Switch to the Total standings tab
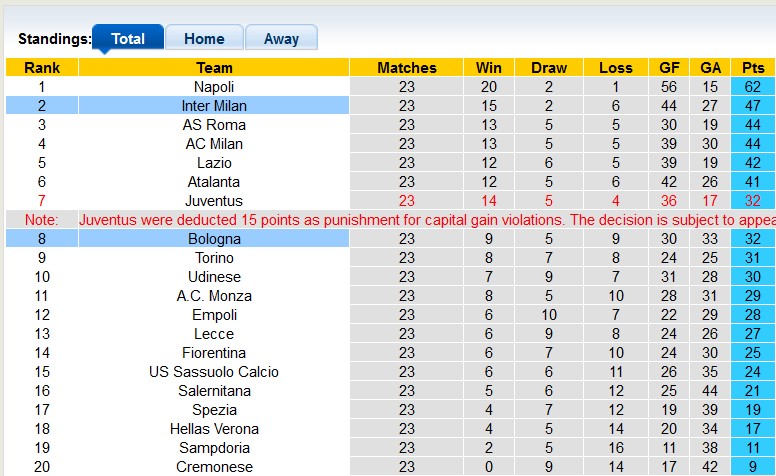The height and width of the screenshot is (476, 776). [128, 39]
